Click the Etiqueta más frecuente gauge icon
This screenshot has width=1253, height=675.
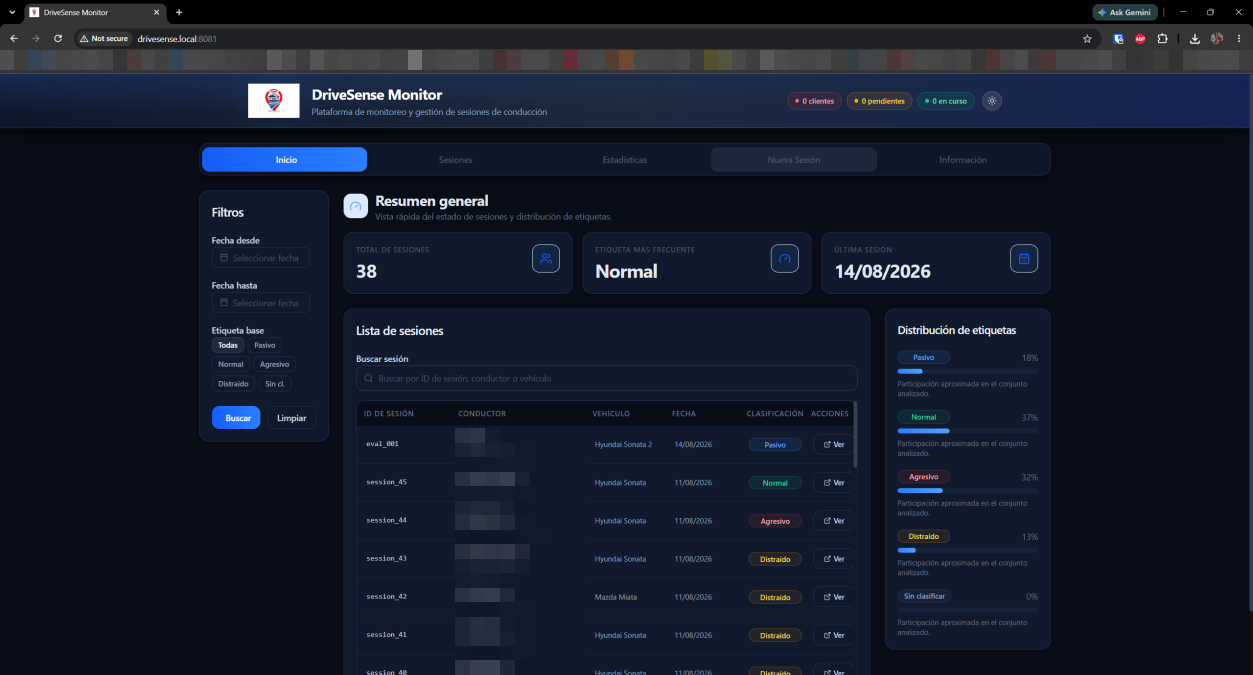tap(785, 258)
